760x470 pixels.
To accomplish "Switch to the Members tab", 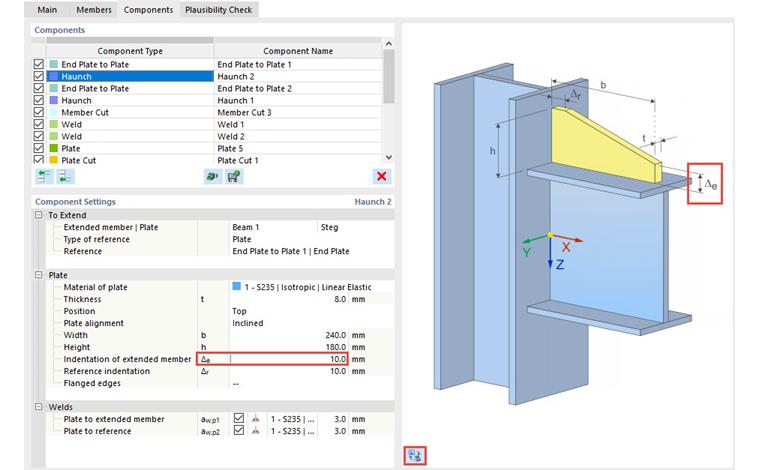I will (94, 10).
